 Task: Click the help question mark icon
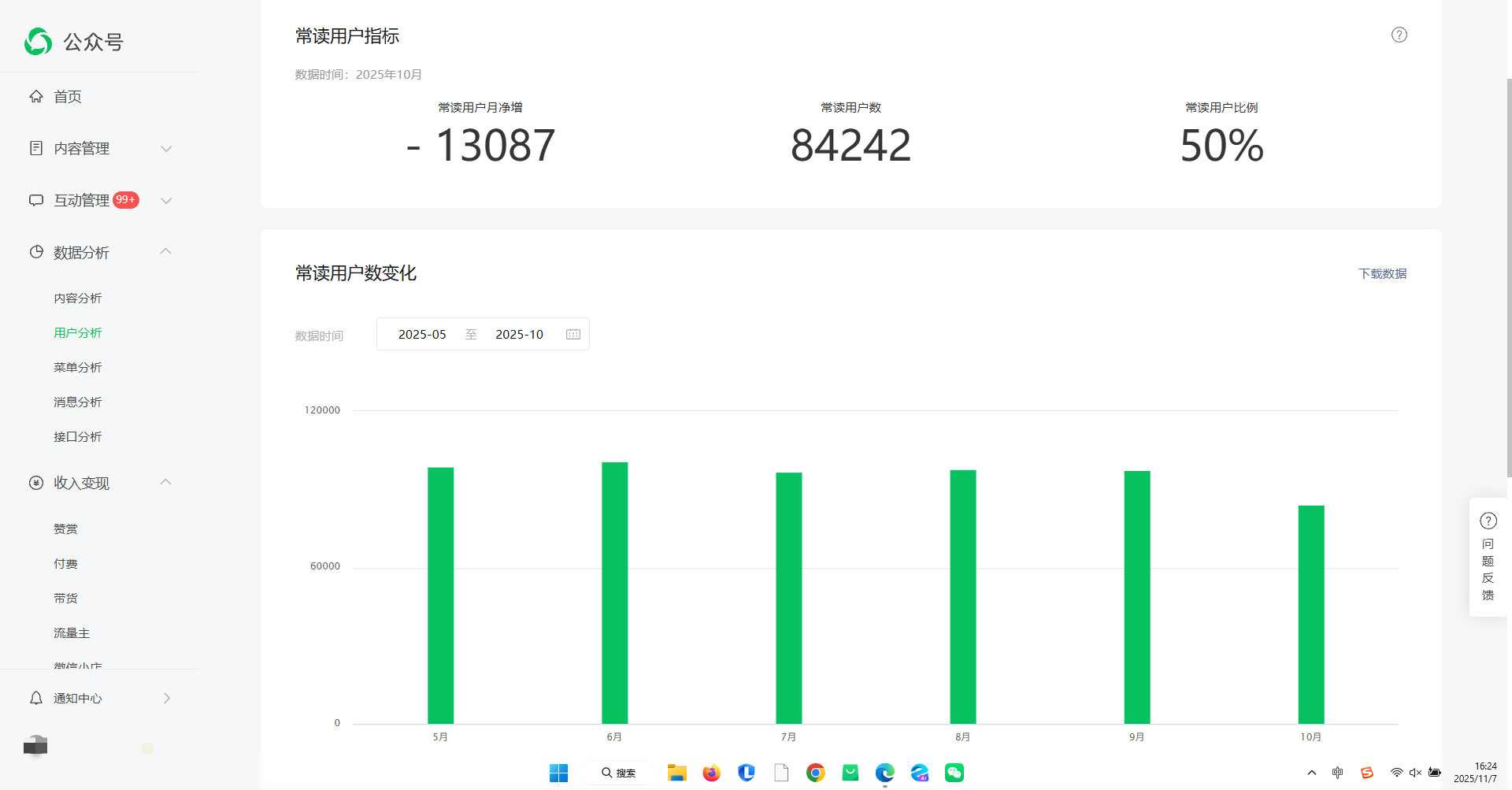coord(1399,35)
